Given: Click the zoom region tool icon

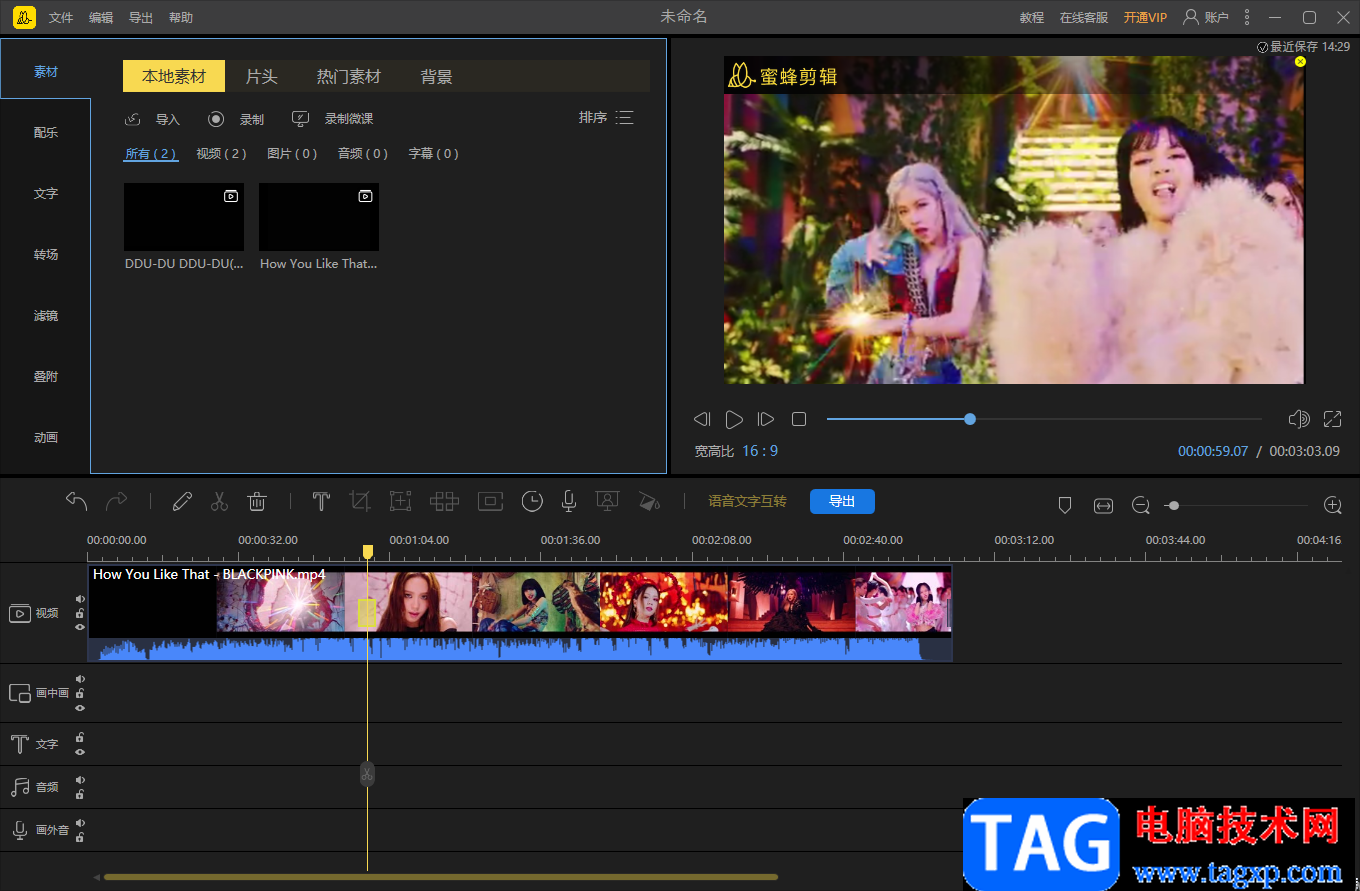Looking at the screenshot, I should point(401,501).
